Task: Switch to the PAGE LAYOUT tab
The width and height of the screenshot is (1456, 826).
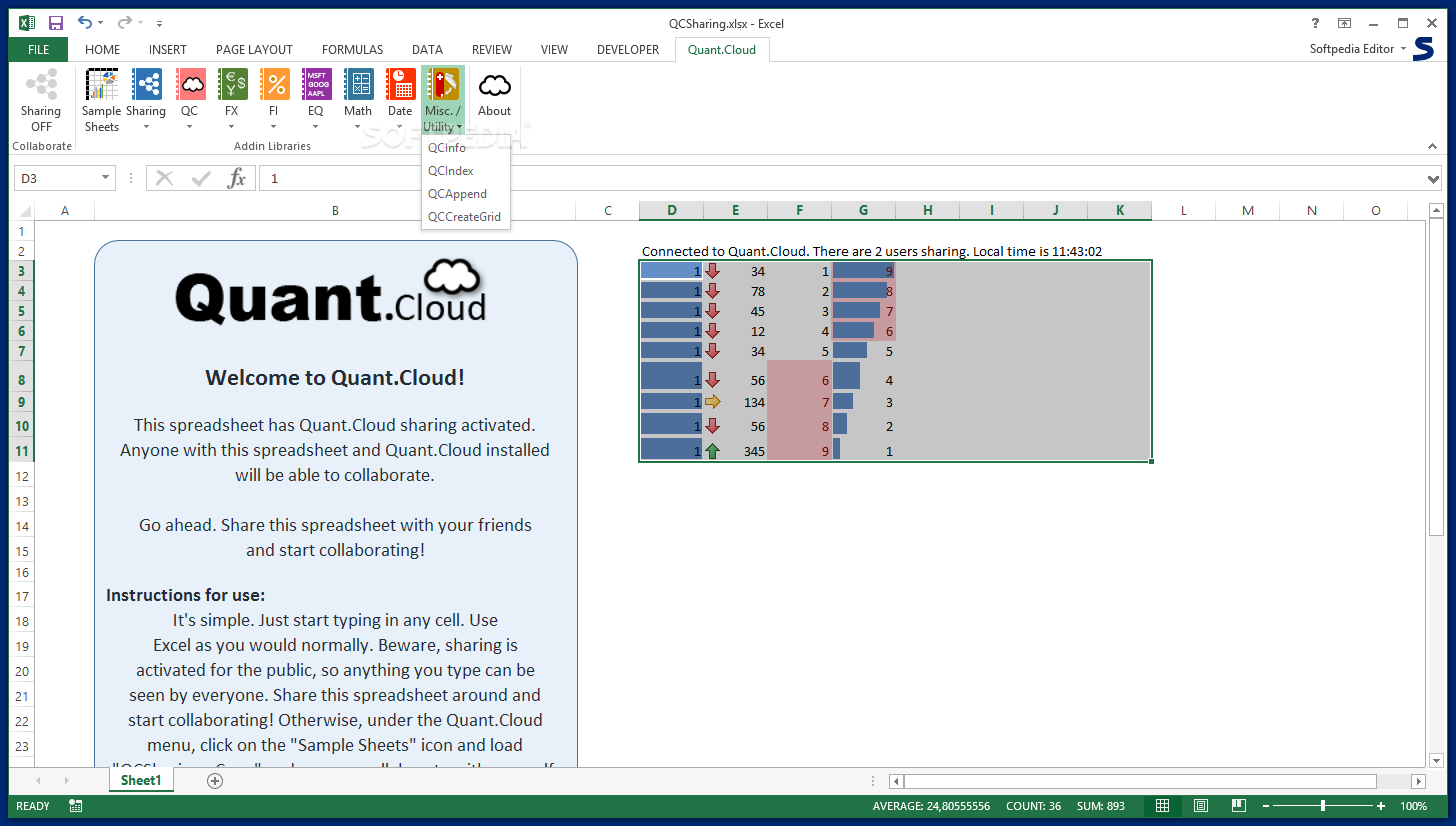Action: [254, 49]
